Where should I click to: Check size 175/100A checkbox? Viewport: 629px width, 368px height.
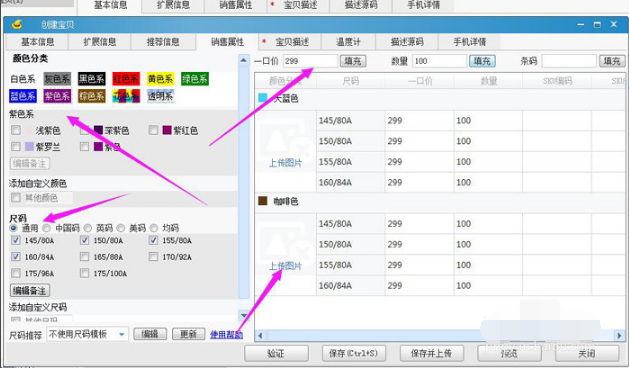pos(84,273)
